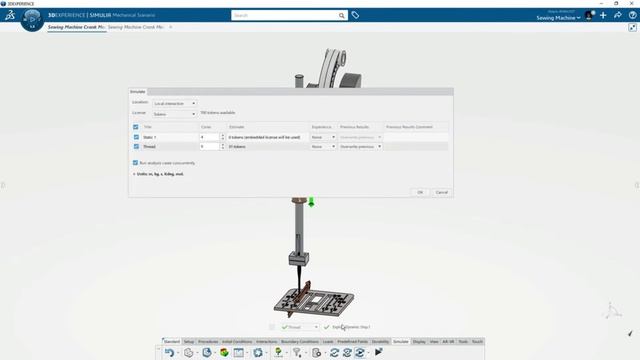Click the multicolor results cube icon
Image resolution: width=640 pixels, height=360 pixels.
click(x=224, y=352)
